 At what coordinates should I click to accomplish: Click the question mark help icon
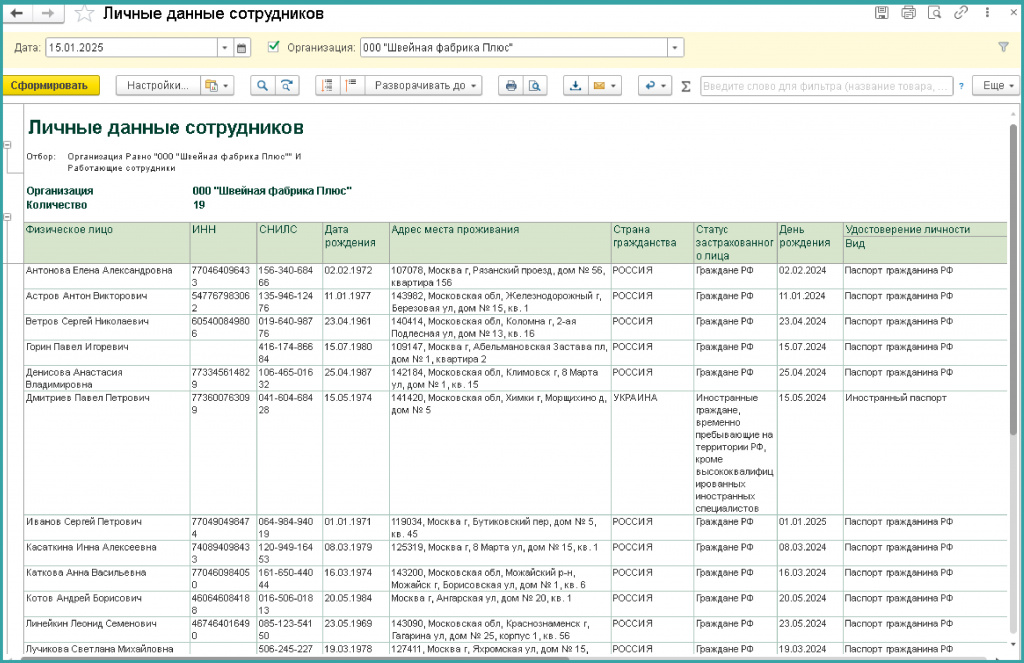[961, 86]
